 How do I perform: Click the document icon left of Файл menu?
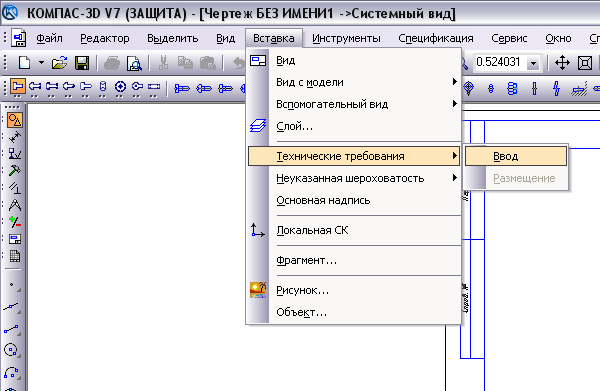19,38
